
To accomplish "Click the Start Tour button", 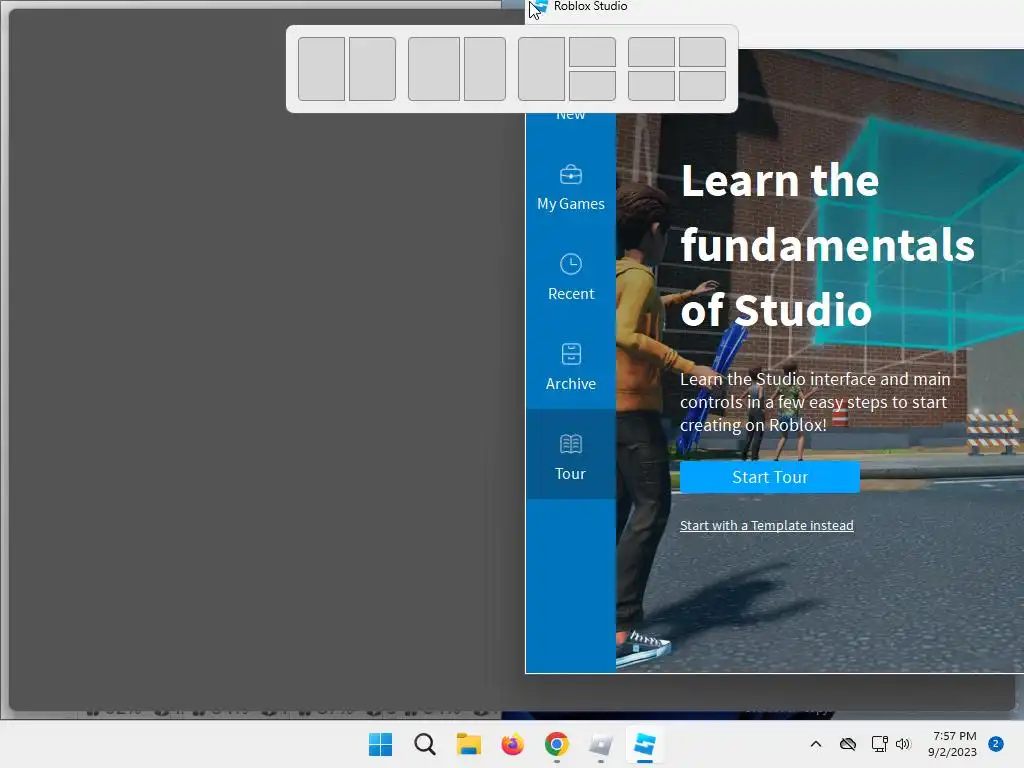I will 769,477.
